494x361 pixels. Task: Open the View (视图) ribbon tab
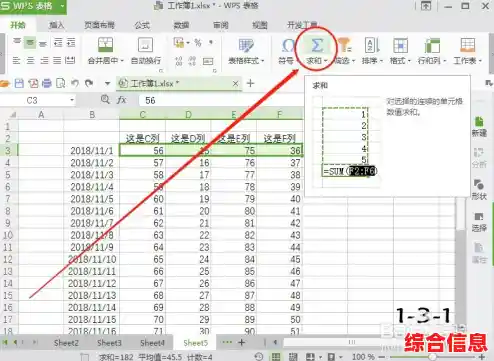260,25
